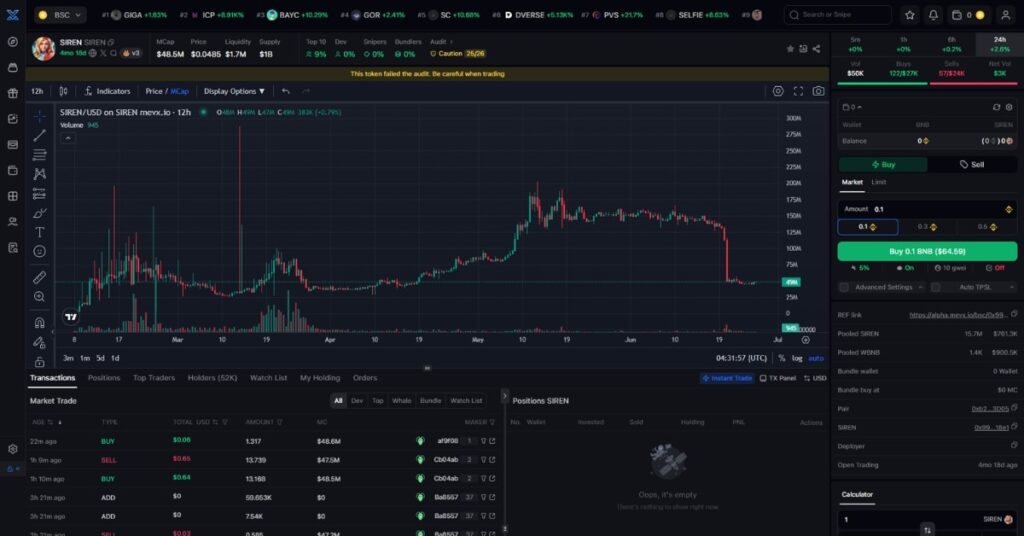Toggle percent scale on the chart

pos(782,358)
